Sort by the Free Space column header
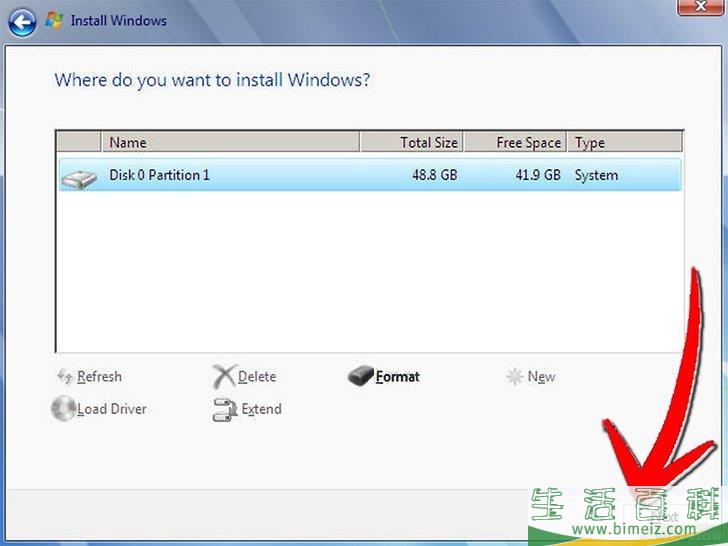Image resolution: width=728 pixels, height=546 pixels. click(515, 142)
